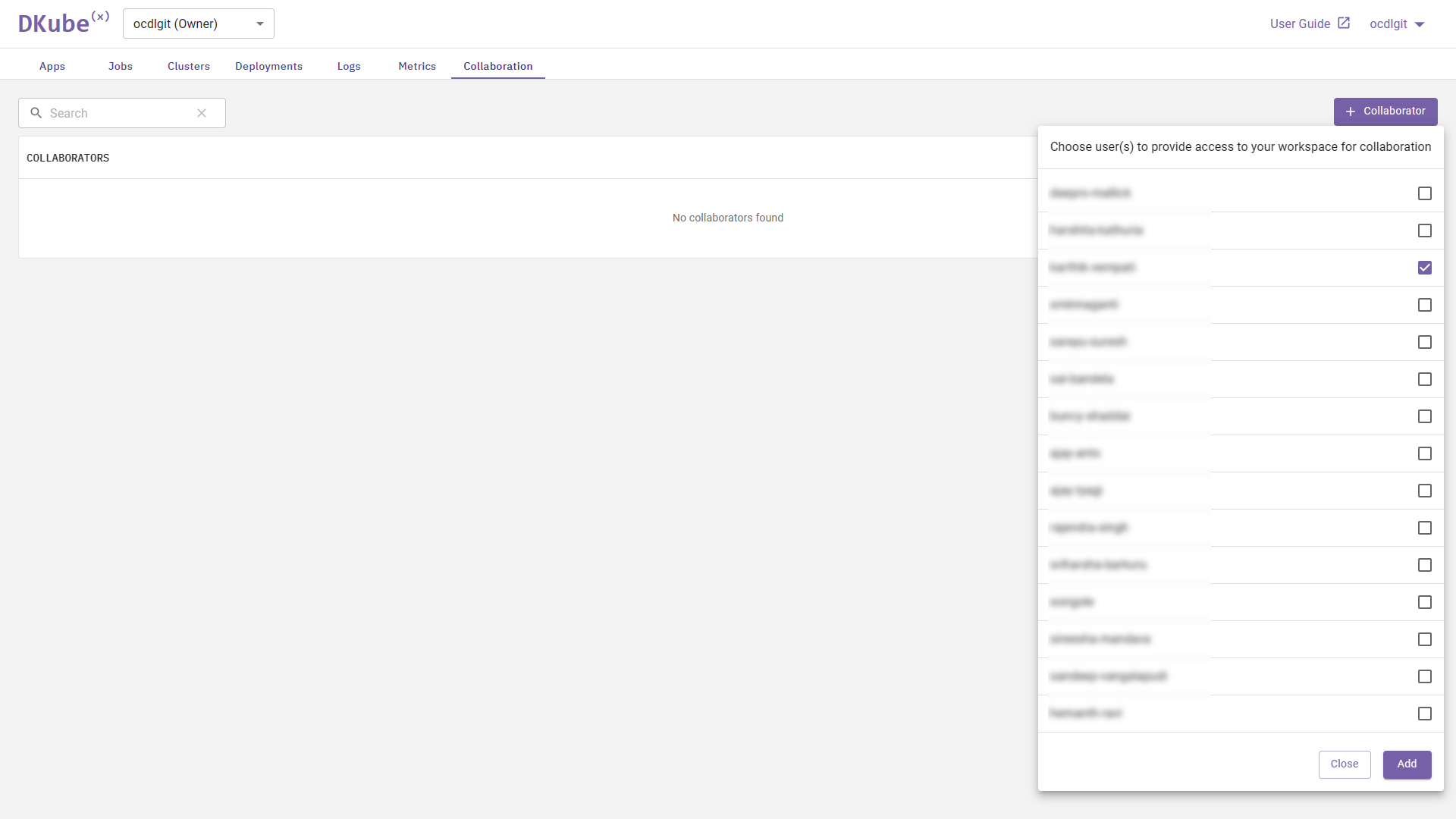The width and height of the screenshot is (1456, 819).
Task: Click the search magnifier icon
Action: (36, 113)
